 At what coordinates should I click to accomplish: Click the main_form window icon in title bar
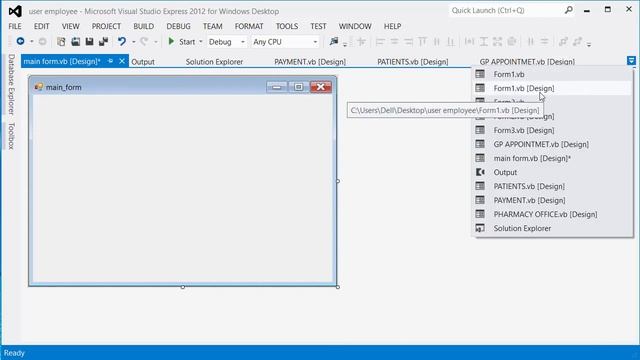pos(39,87)
